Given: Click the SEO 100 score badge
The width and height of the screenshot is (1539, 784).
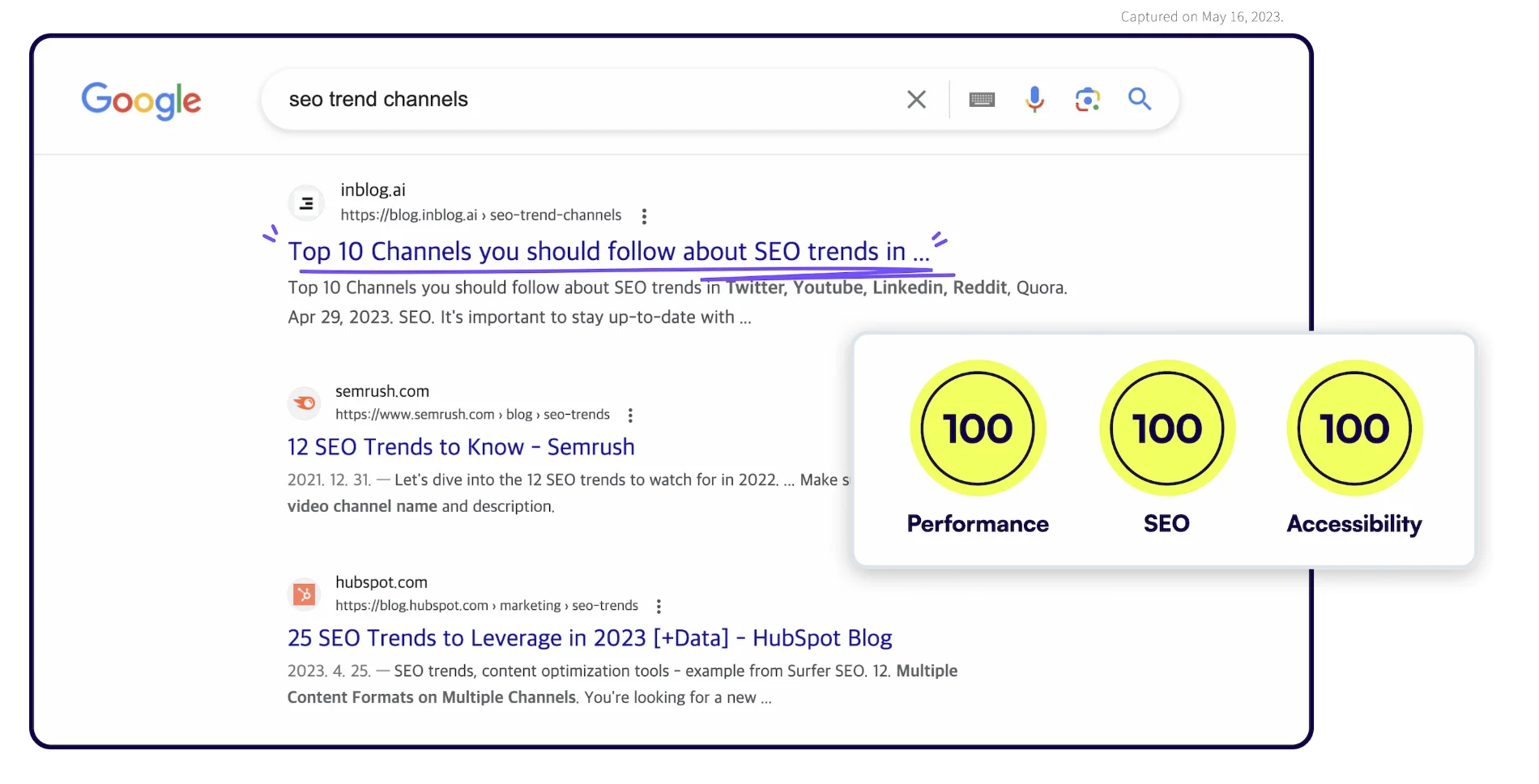Looking at the screenshot, I should coord(1166,428).
